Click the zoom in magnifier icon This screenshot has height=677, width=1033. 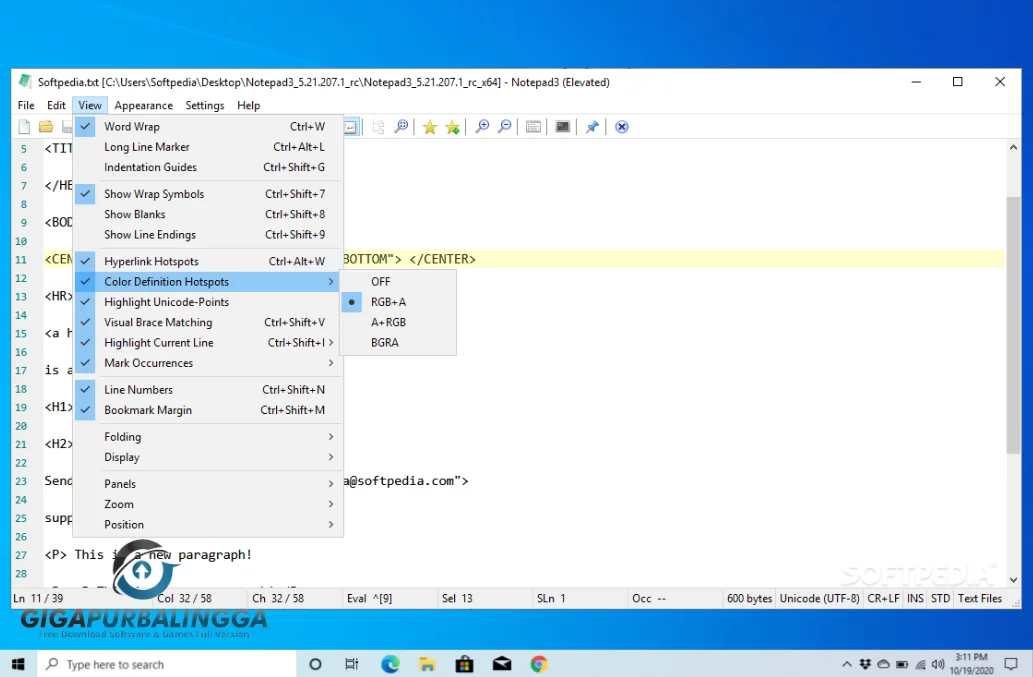pyautogui.click(x=481, y=126)
